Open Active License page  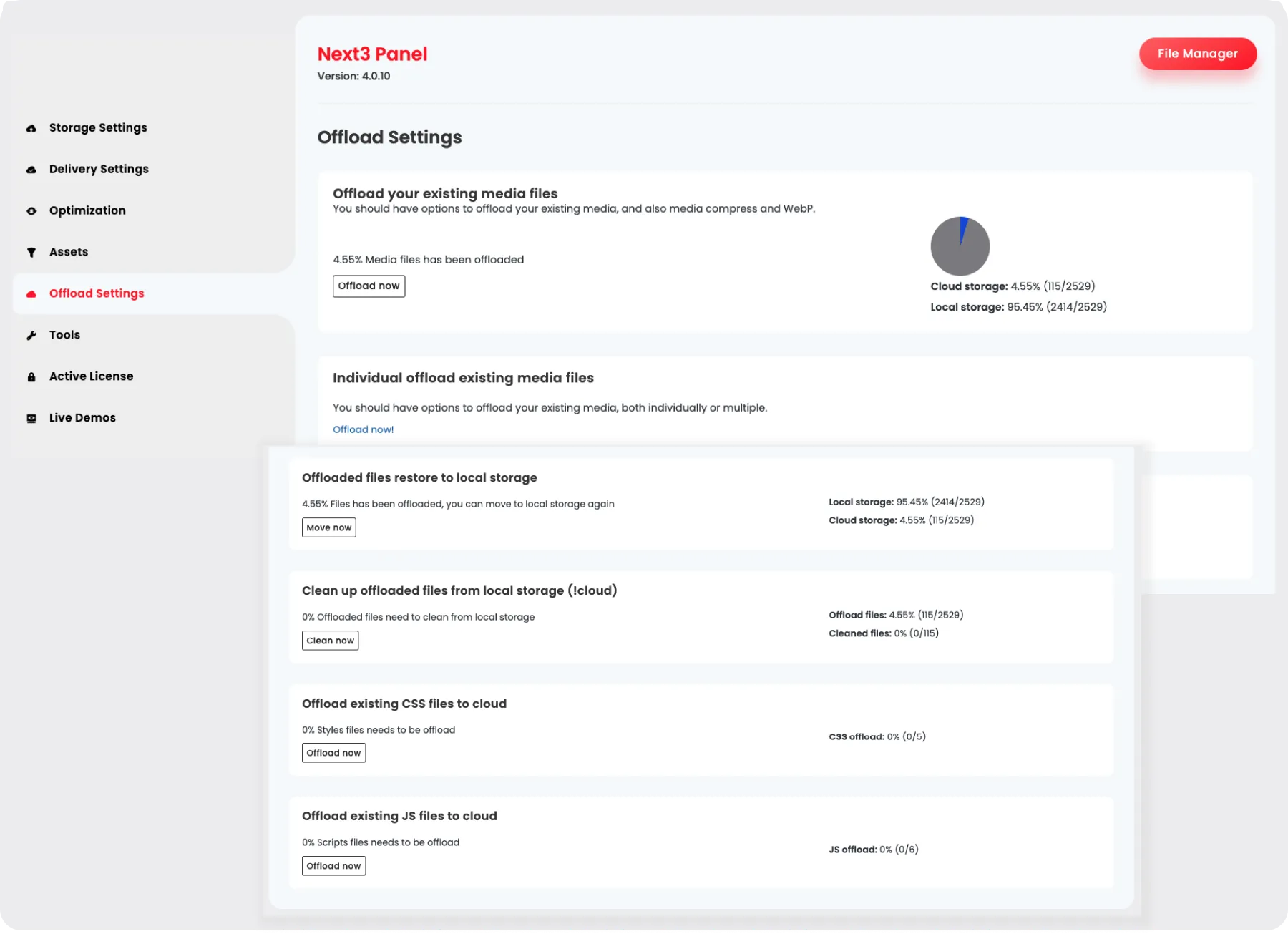91,376
